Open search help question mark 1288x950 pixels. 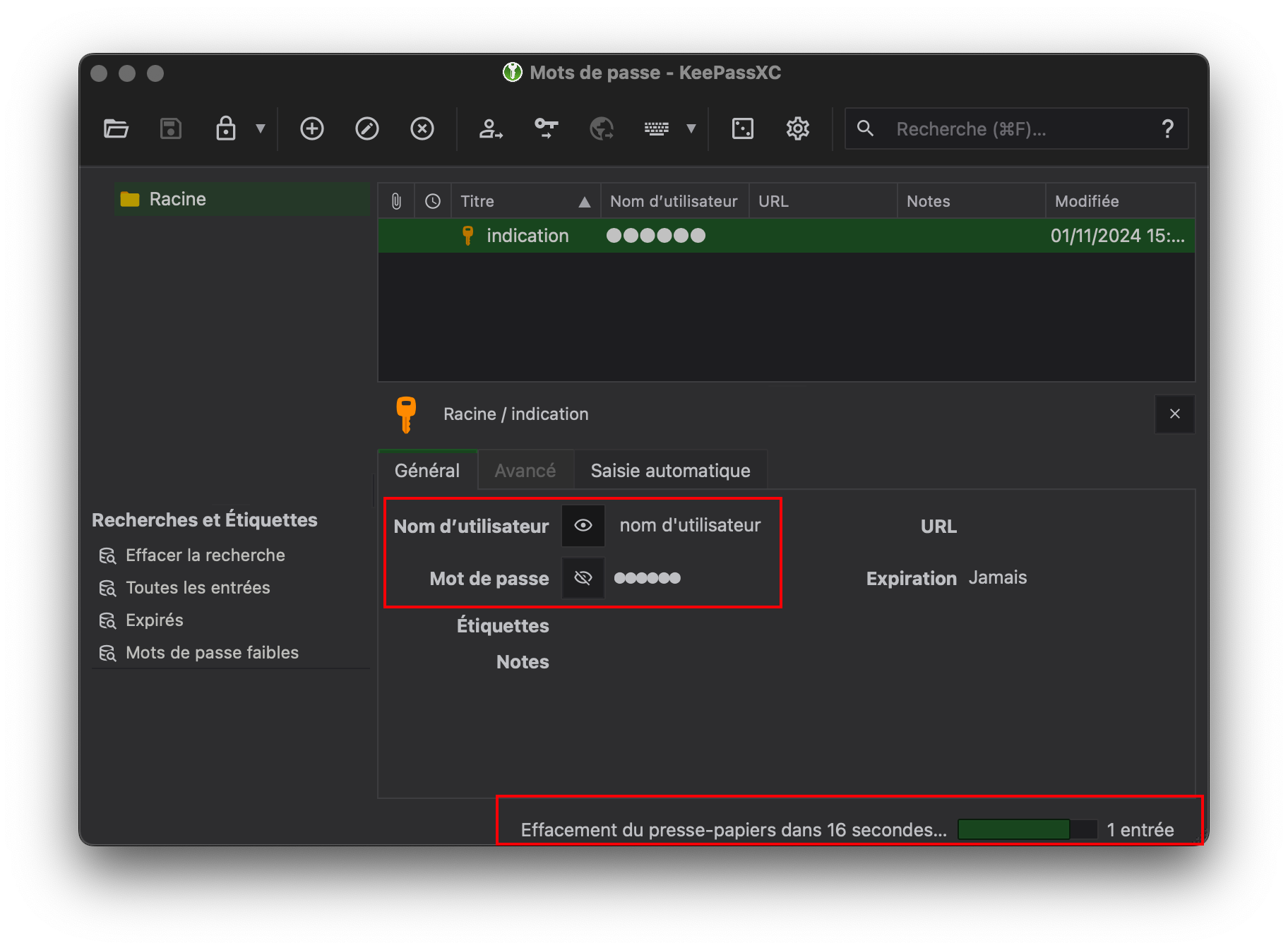click(1167, 129)
